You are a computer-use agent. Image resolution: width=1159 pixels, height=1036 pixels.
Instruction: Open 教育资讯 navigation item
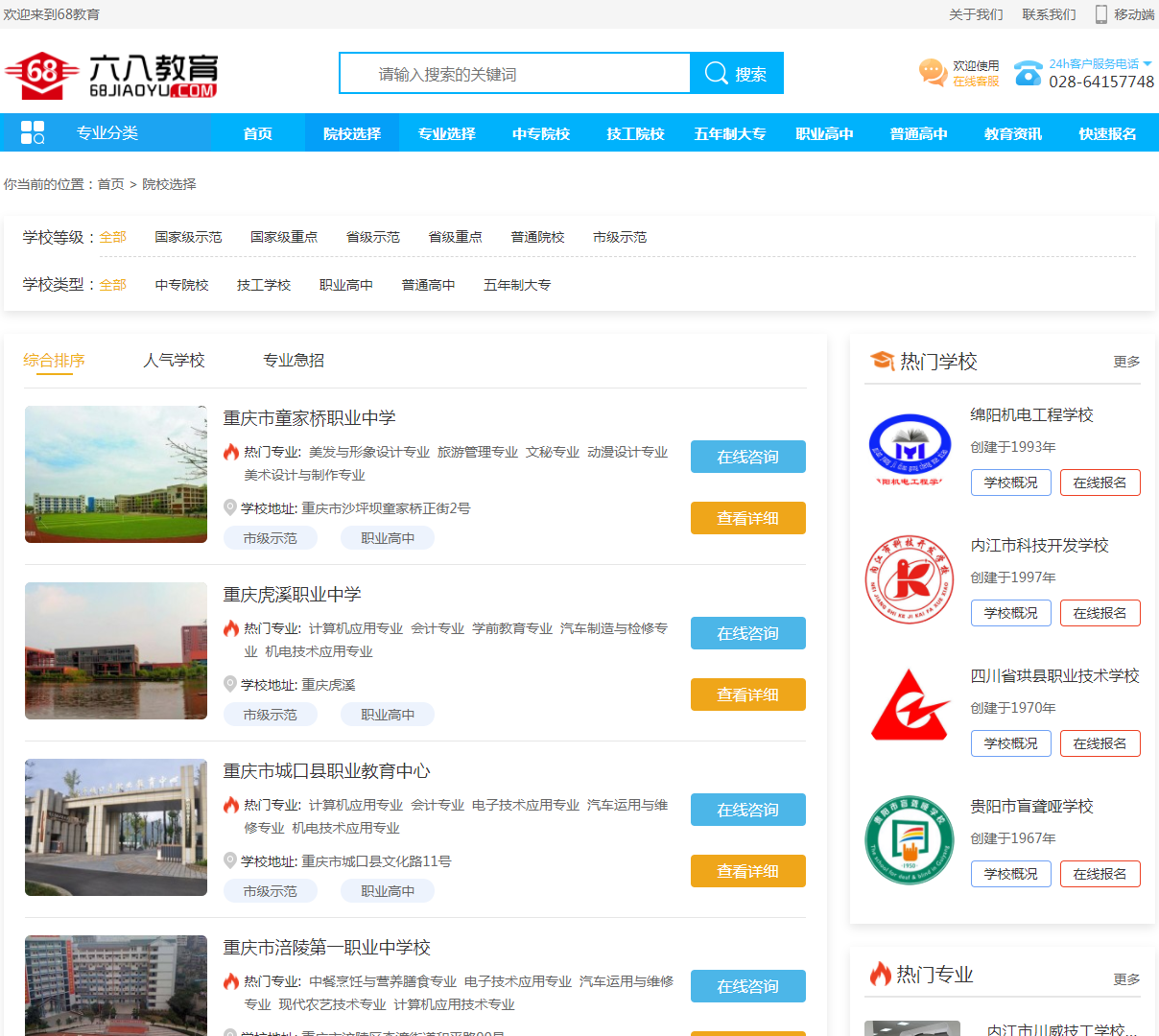[1013, 133]
